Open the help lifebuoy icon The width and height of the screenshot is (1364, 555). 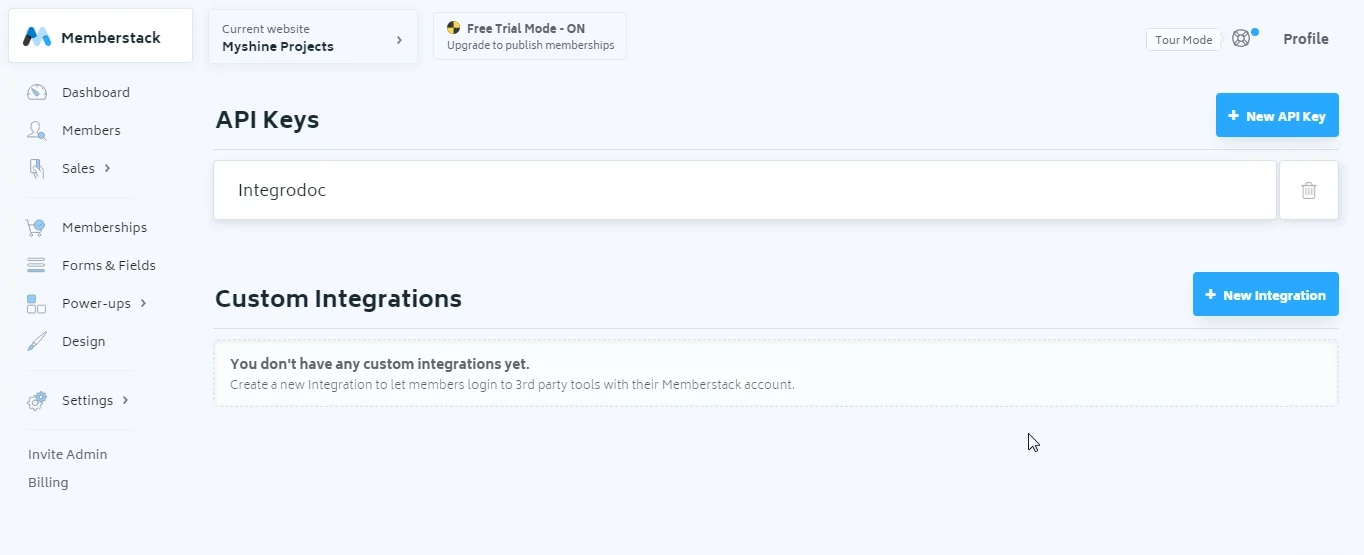click(x=1241, y=39)
